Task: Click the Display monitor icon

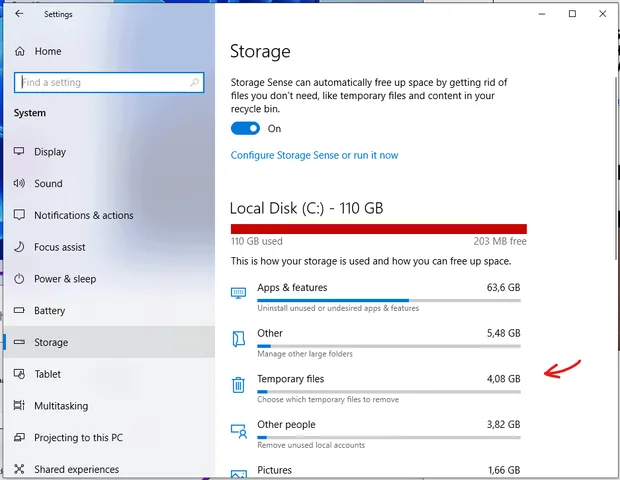Action: [19, 151]
